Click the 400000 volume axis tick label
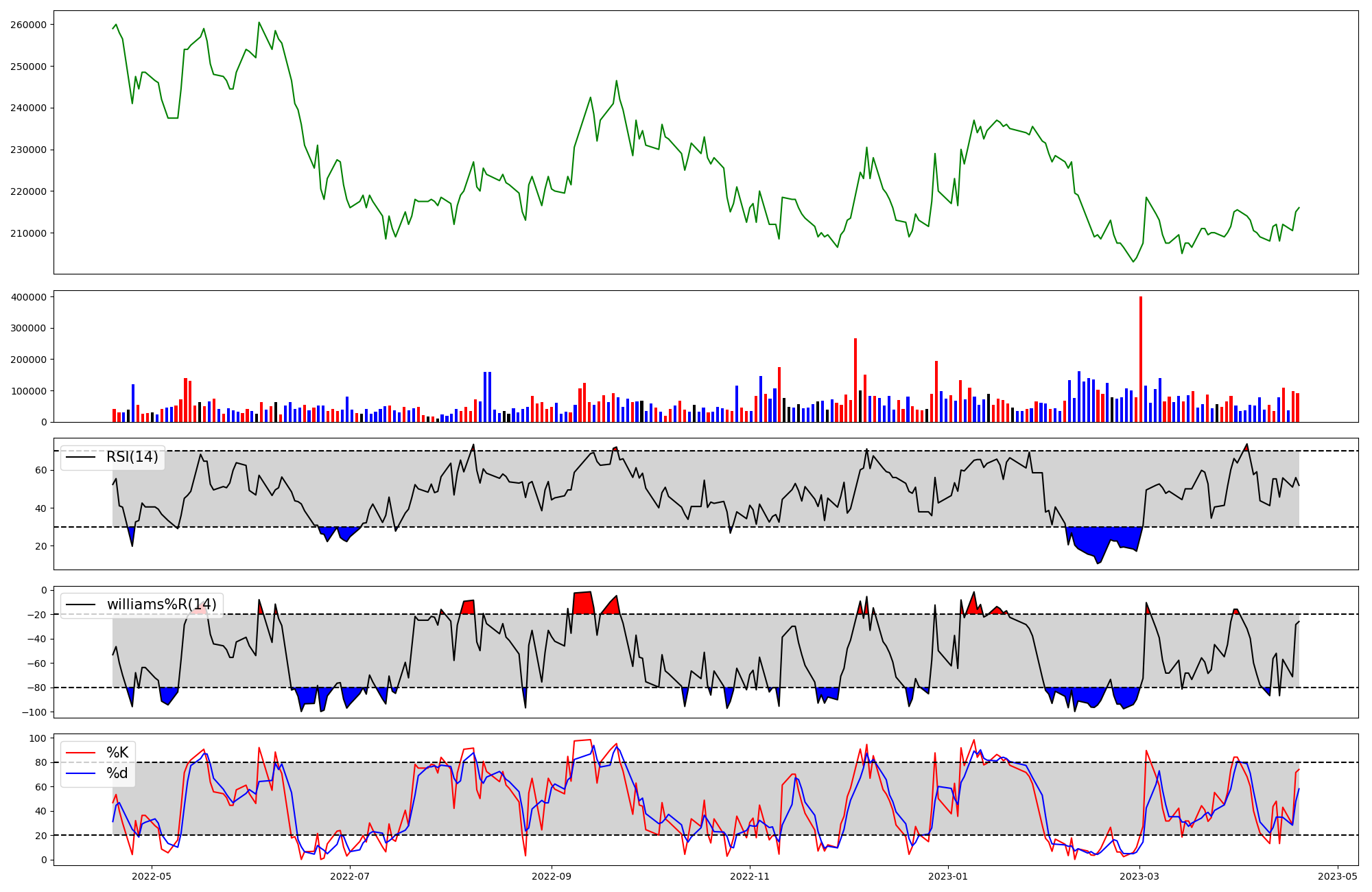Viewport: 1372px width, 892px height. tap(28, 297)
